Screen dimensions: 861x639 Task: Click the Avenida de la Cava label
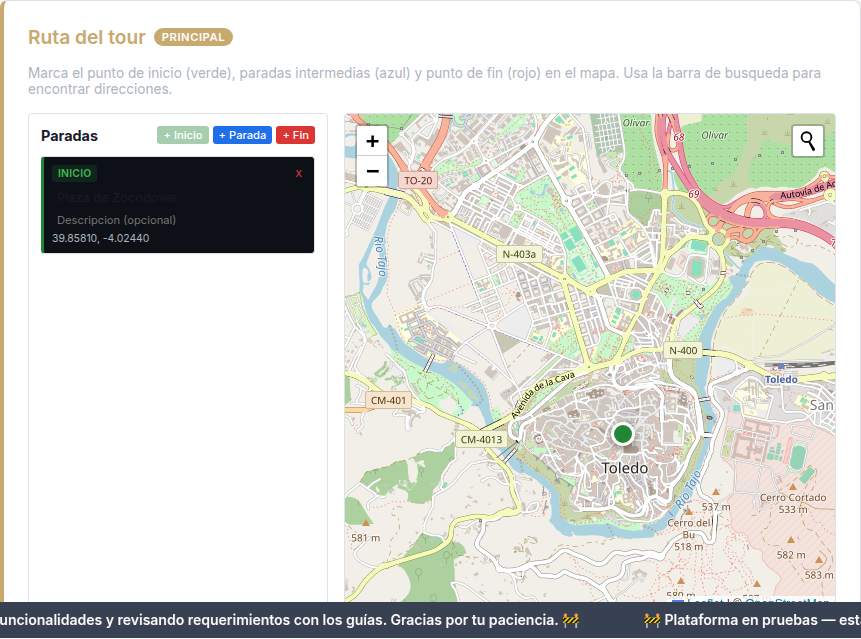click(543, 394)
